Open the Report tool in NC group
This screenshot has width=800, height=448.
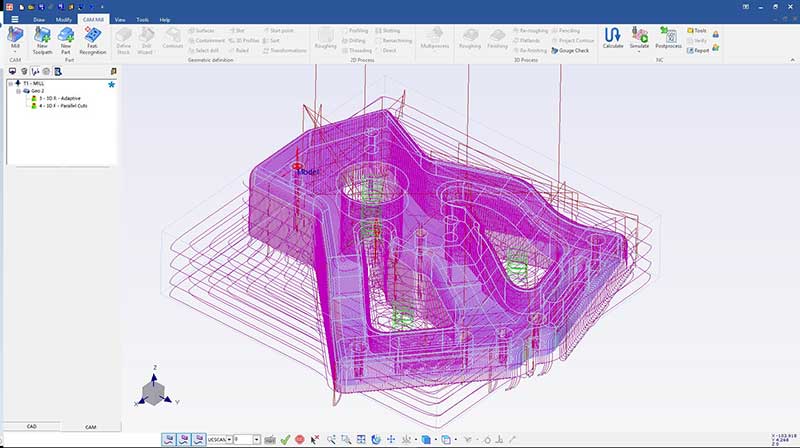pos(696,48)
